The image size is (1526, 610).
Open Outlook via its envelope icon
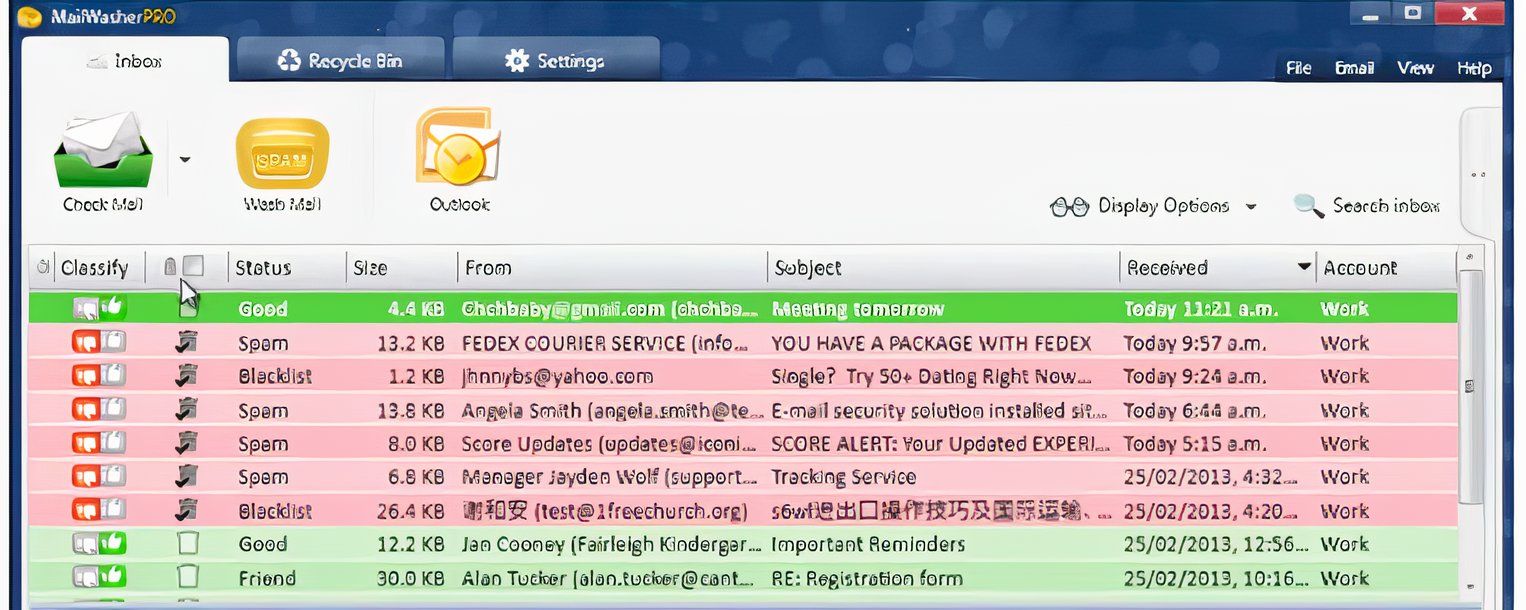(x=458, y=147)
